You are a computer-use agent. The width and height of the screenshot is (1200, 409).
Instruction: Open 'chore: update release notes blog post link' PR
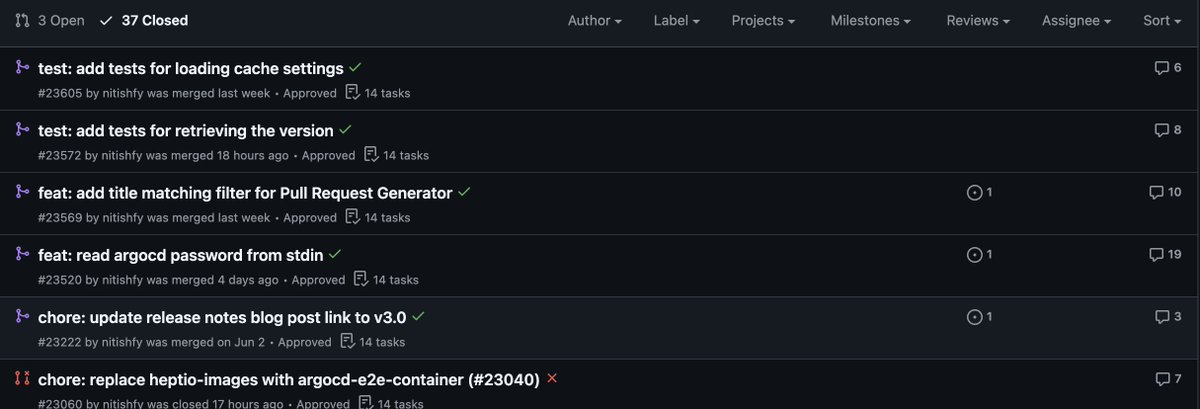(221, 316)
